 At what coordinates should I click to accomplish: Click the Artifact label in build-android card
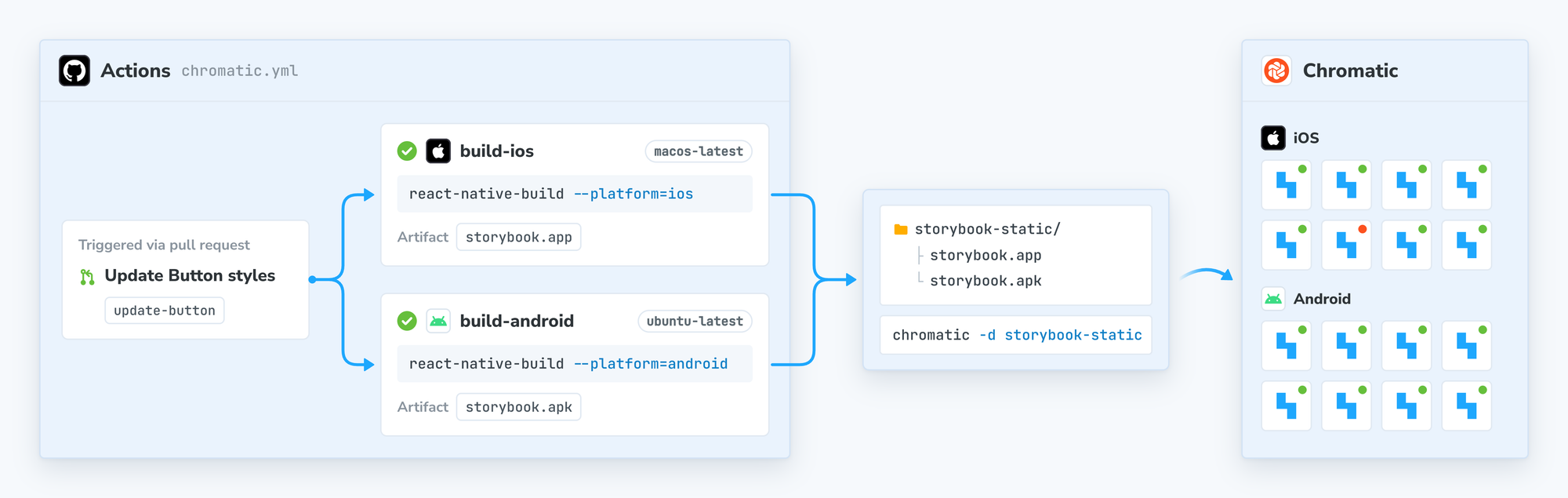point(423,407)
